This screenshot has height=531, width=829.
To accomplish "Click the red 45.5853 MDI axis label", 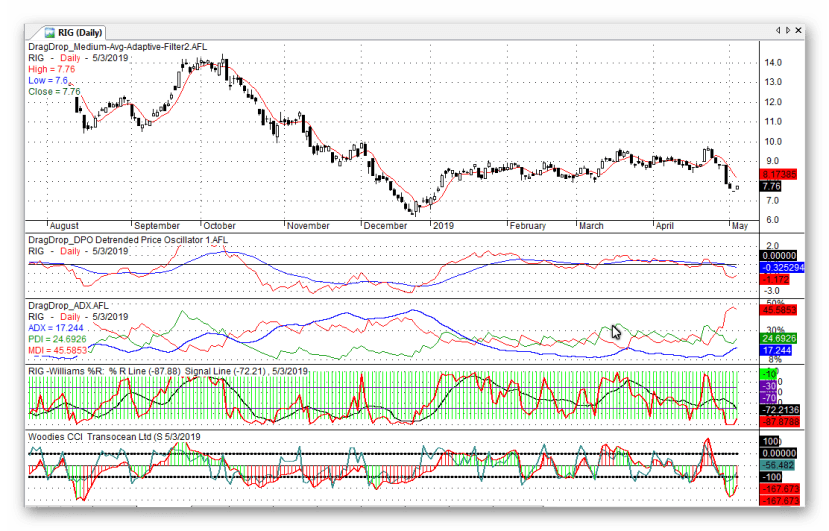I will [778, 310].
